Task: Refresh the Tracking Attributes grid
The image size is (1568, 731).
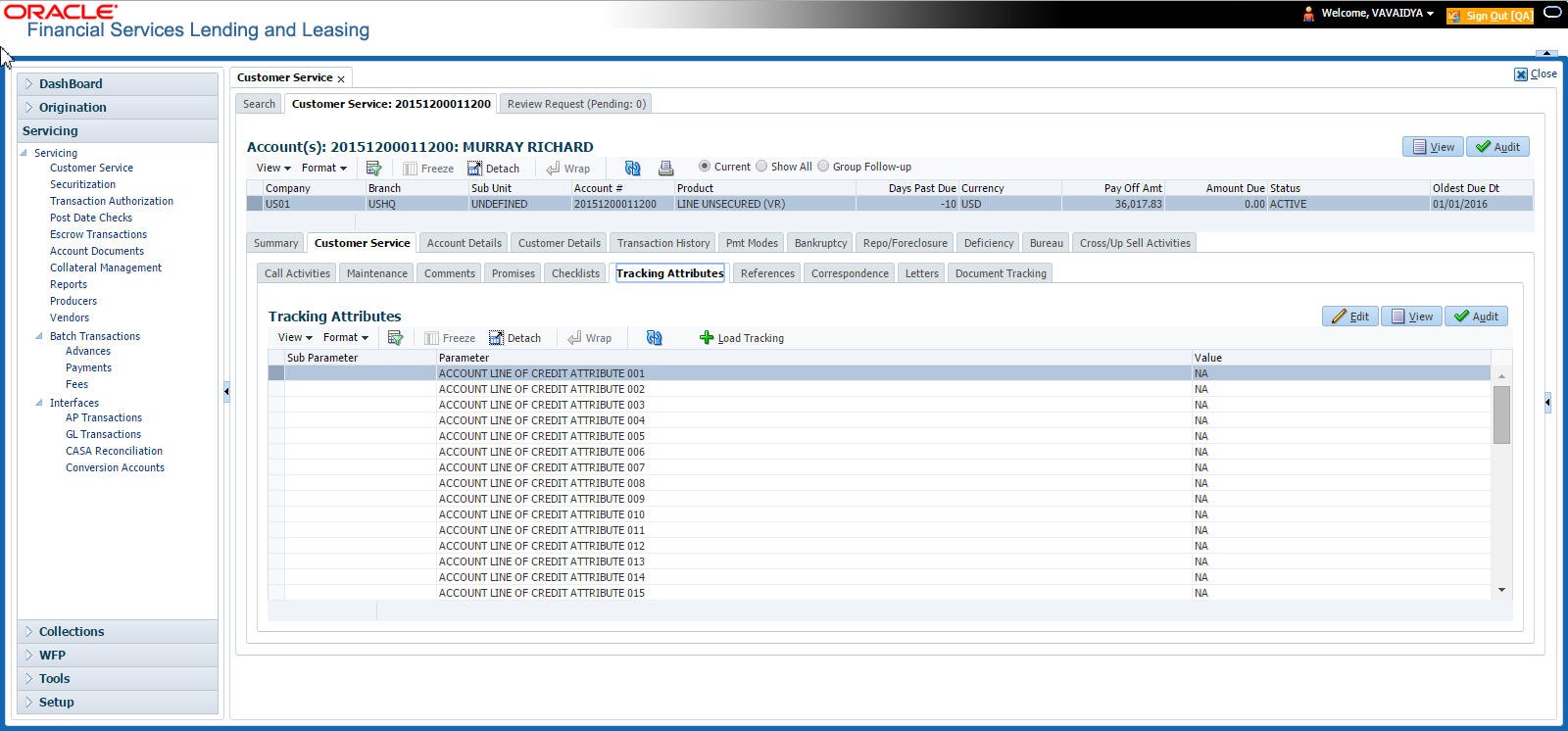Action: pyautogui.click(x=654, y=338)
